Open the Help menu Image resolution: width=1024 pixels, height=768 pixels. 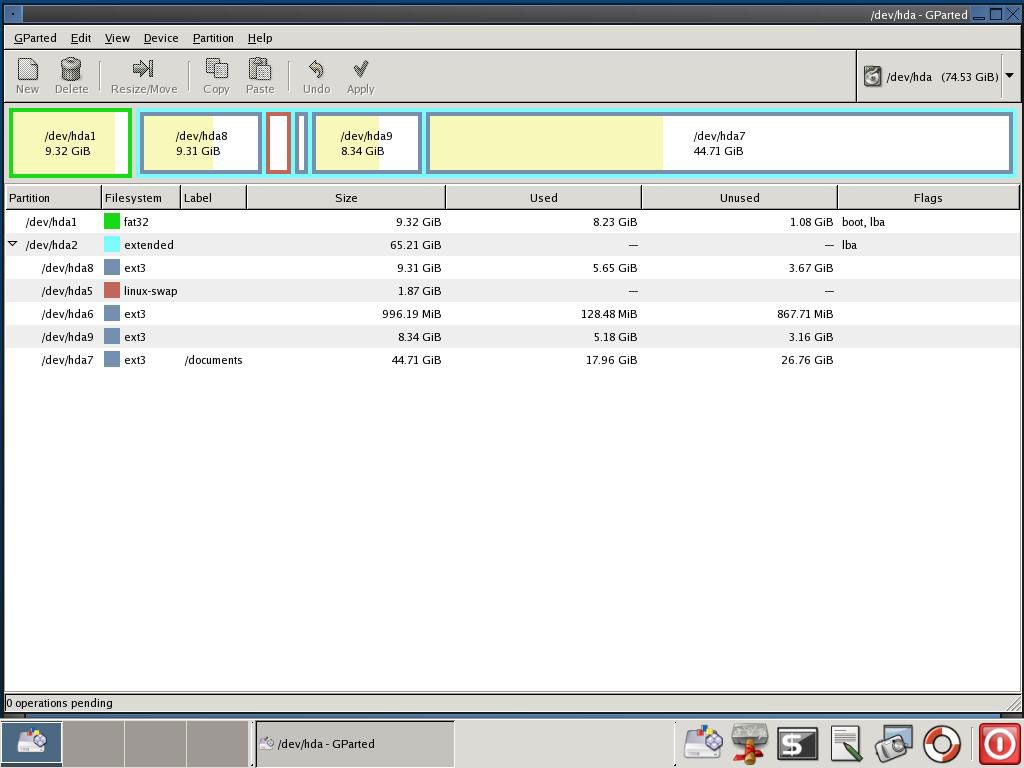260,38
